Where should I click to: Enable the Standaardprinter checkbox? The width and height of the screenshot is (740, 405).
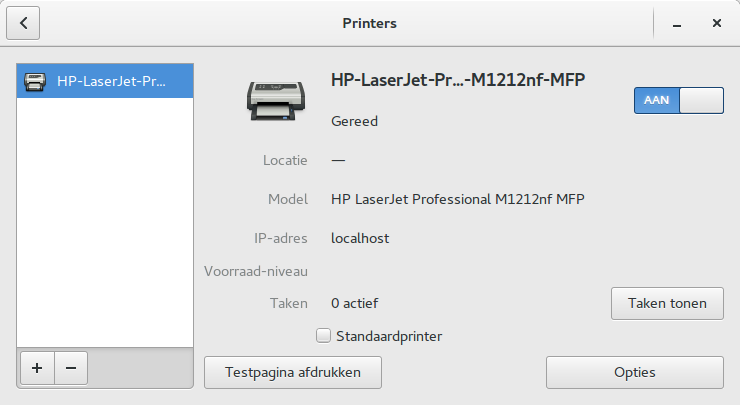coord(323,336)
